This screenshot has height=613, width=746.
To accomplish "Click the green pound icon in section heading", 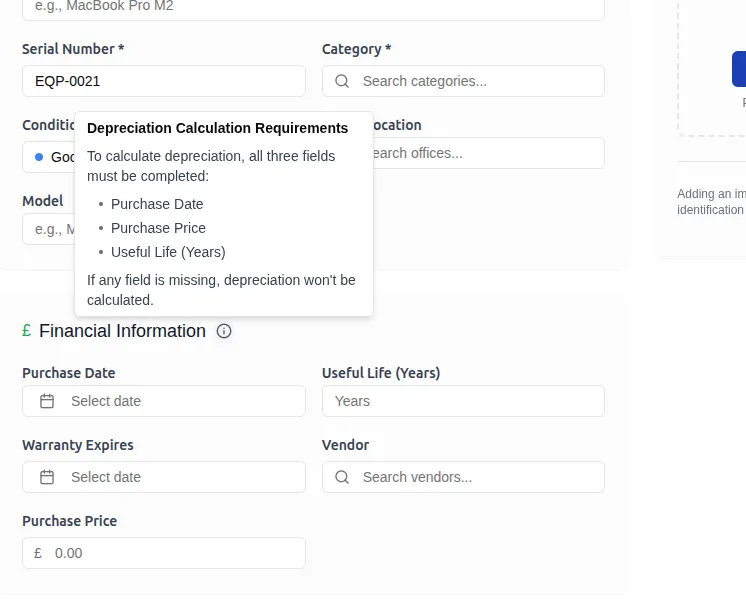I will [27, 331].
